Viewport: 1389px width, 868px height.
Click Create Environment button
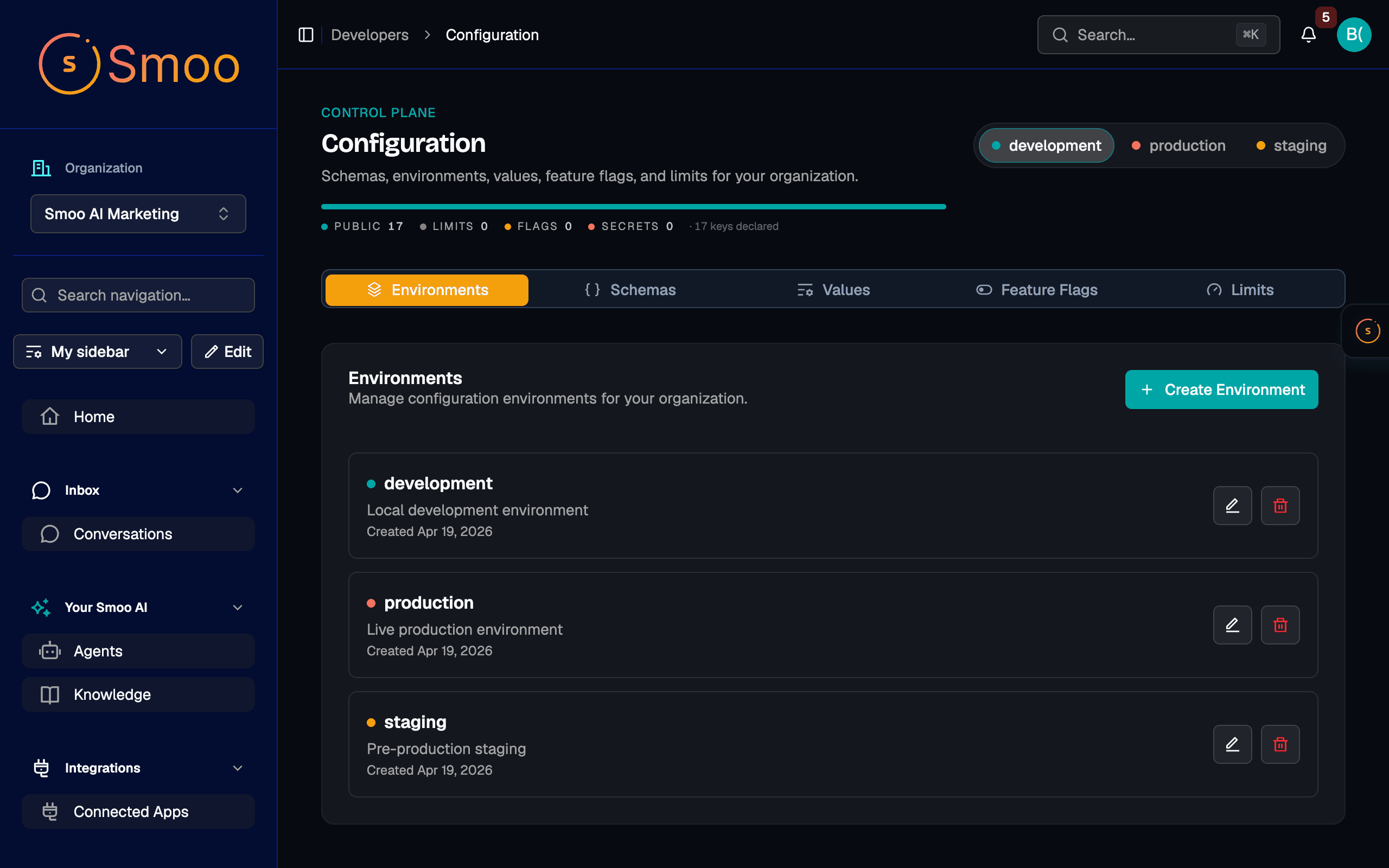[1221, 390]
